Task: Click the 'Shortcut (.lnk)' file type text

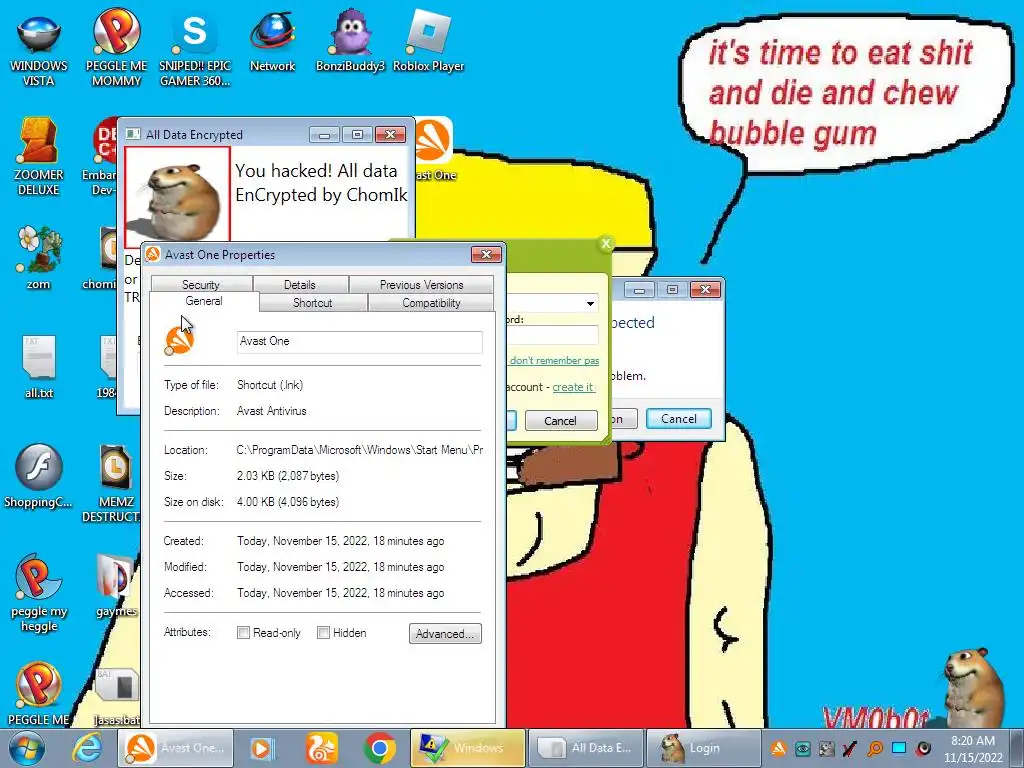Action: click(x=270, y=385)
